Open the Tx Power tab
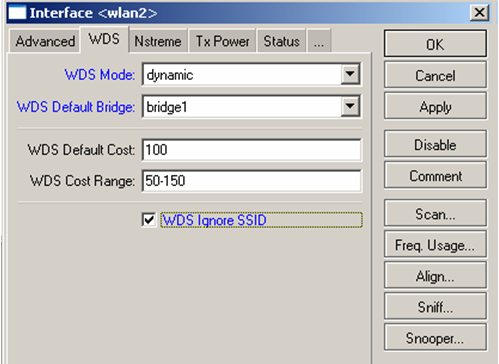499x364 pixels. (222, 41)
